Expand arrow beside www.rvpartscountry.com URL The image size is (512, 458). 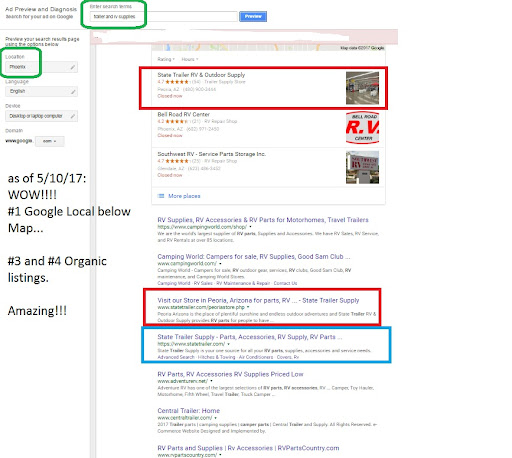[220, 455]
